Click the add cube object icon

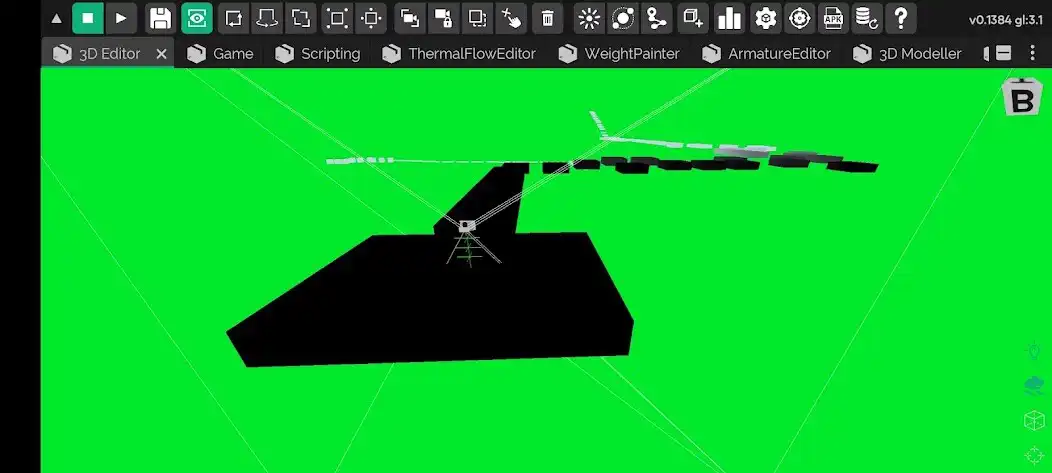click(x=692, y=18)
